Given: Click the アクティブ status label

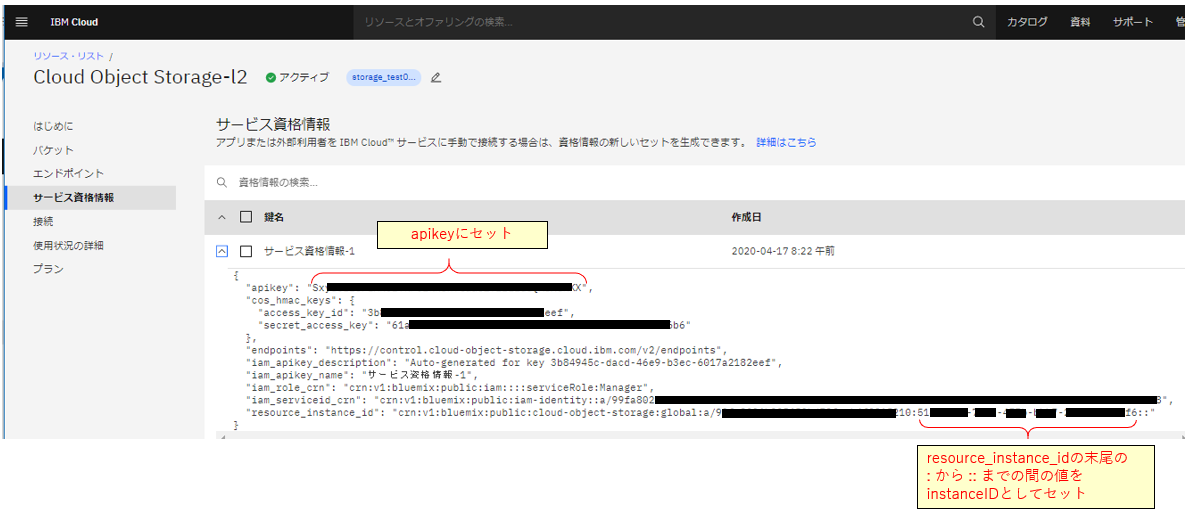Looking at the screenshot, I should coord(304,77).
